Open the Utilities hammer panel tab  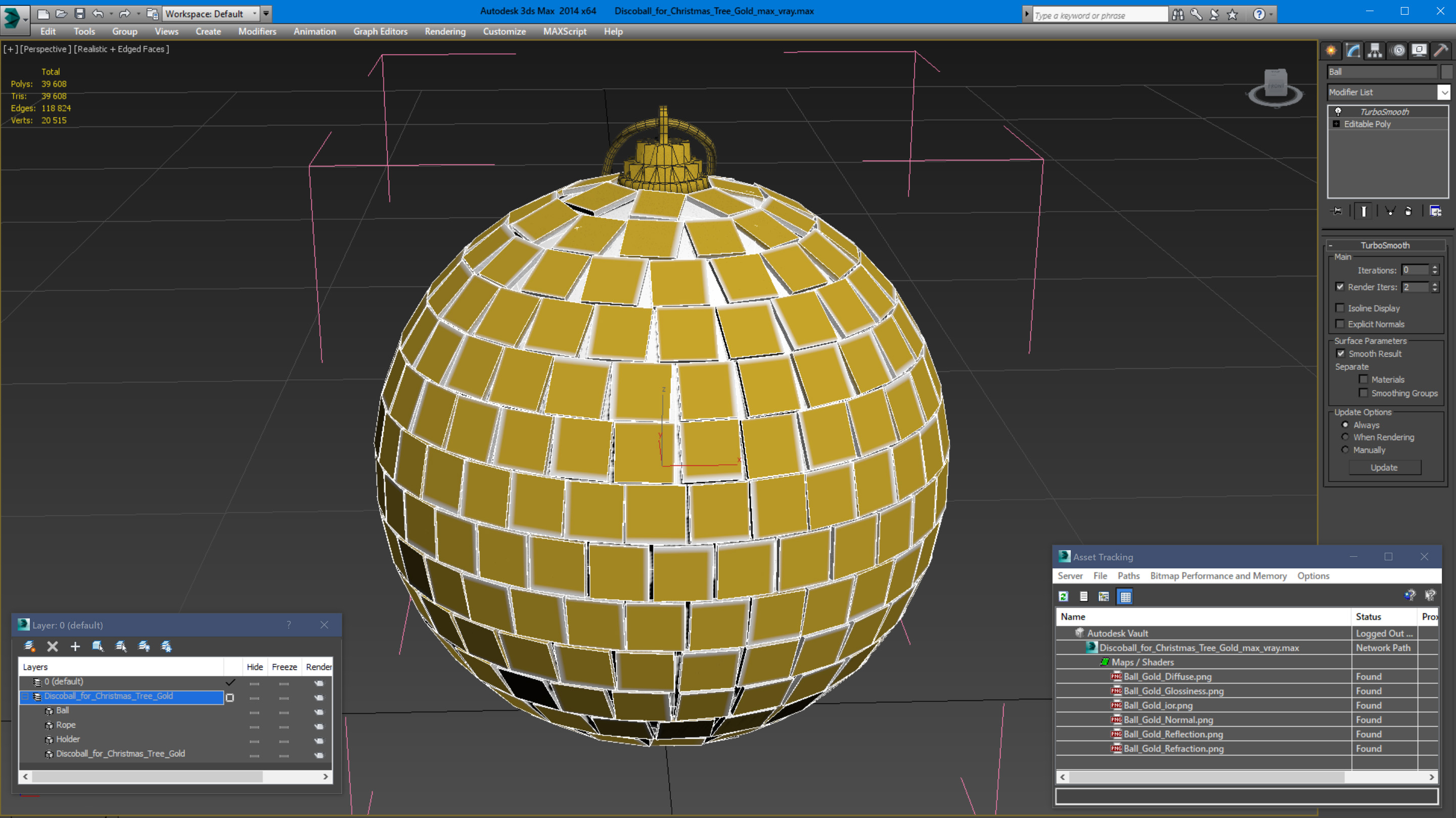(x=1440, y=51)
